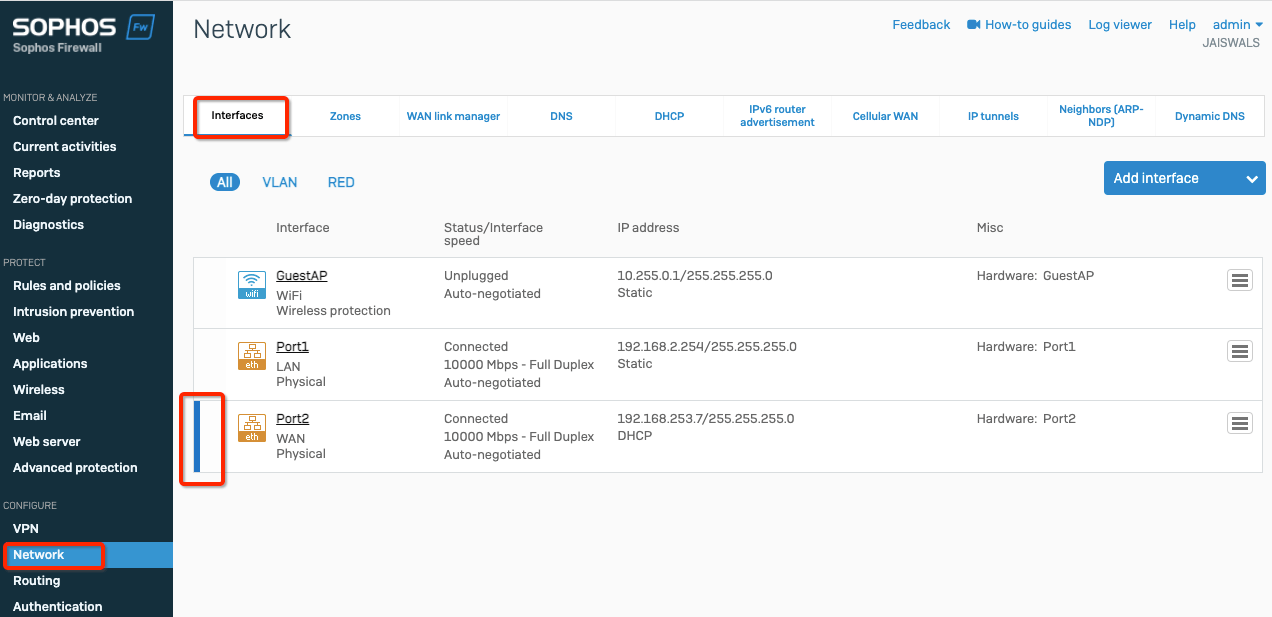The image size is (1272, 617).
Task: Click the Sophos Firewall logo
Action: tap(83, 32)
